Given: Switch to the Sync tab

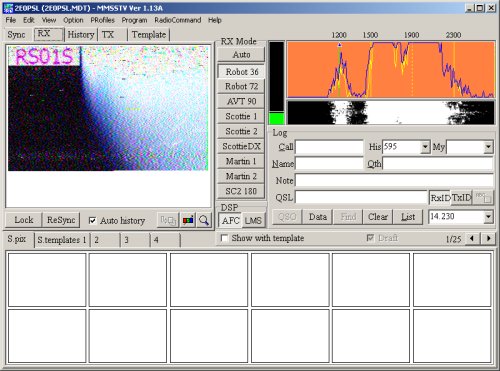Looking at the screenshot, I should pyautogui.click(x=16, y=35).
